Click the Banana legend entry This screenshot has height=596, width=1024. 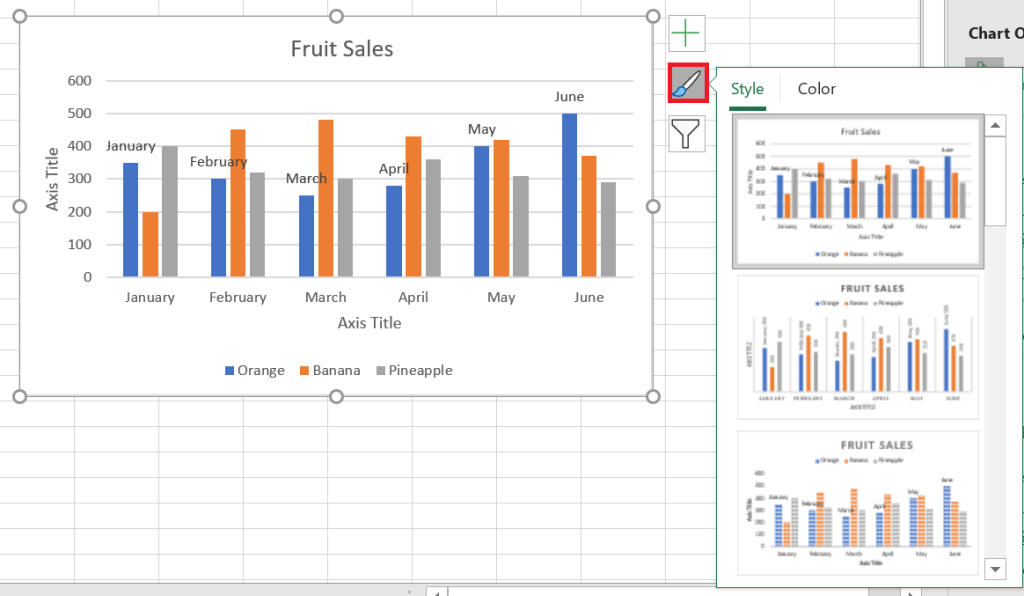click(330, 370)
